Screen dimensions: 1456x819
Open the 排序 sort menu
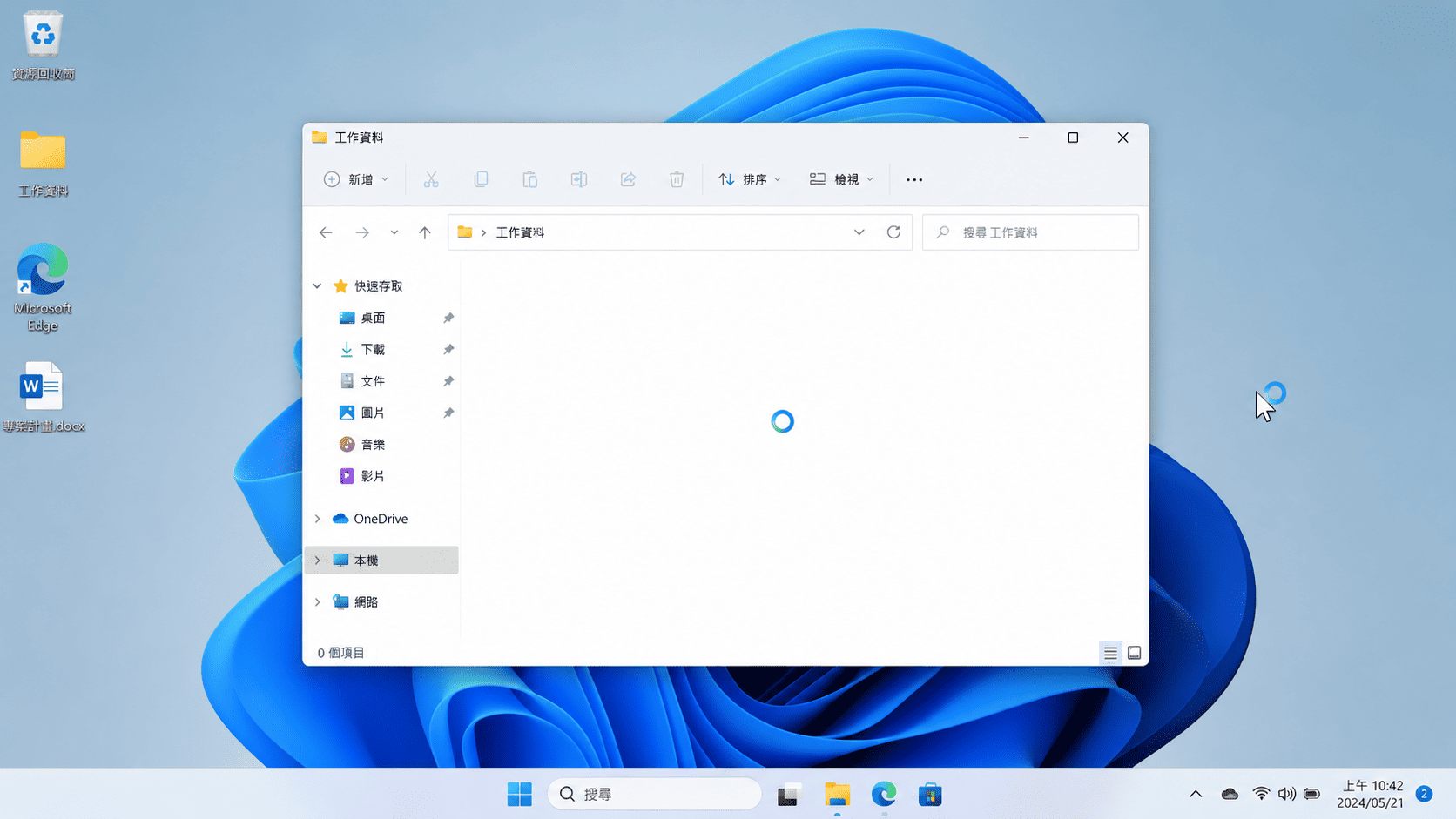(x=750, y=179)
